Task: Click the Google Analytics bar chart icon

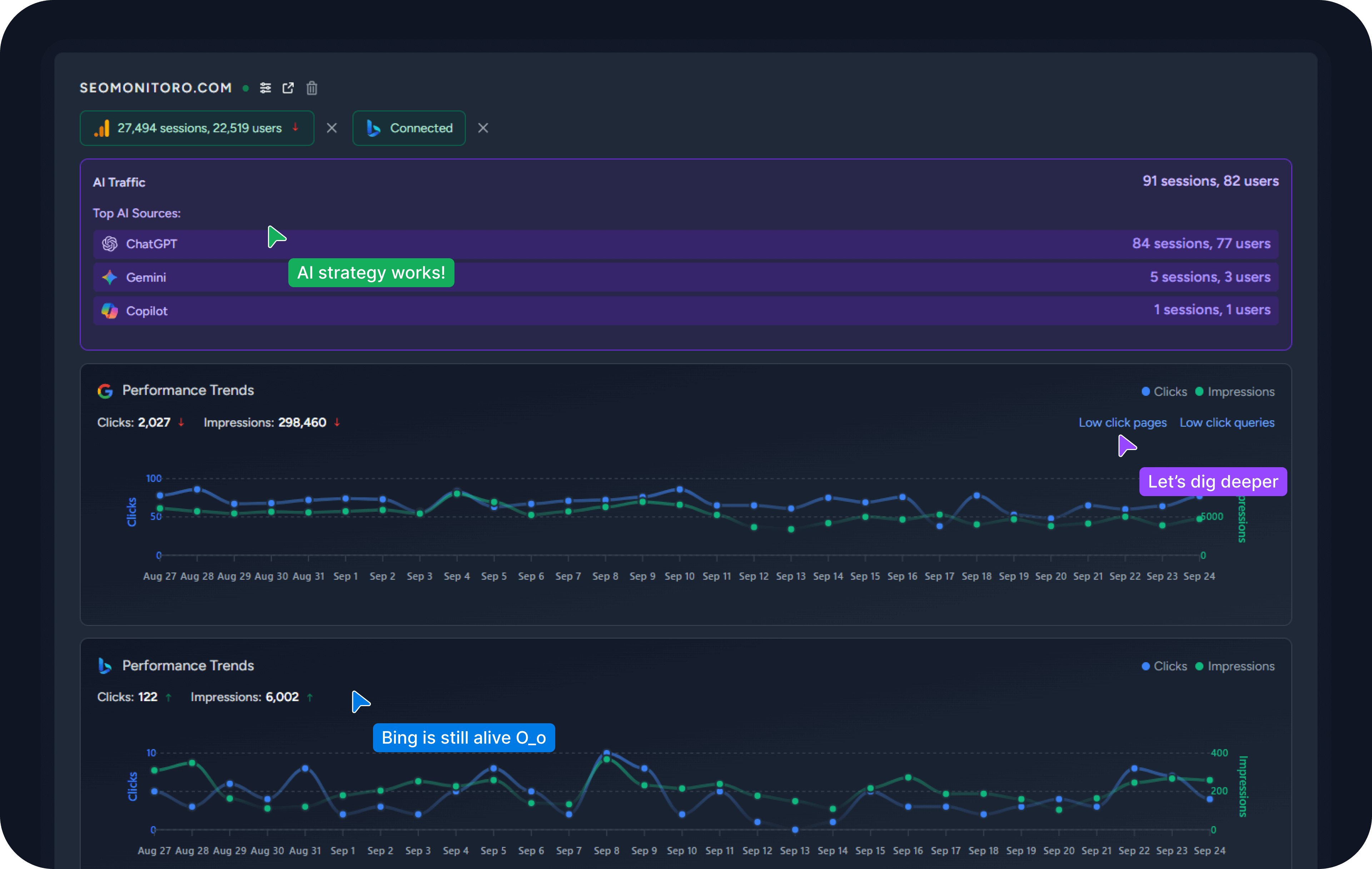Action: (102, 128)
